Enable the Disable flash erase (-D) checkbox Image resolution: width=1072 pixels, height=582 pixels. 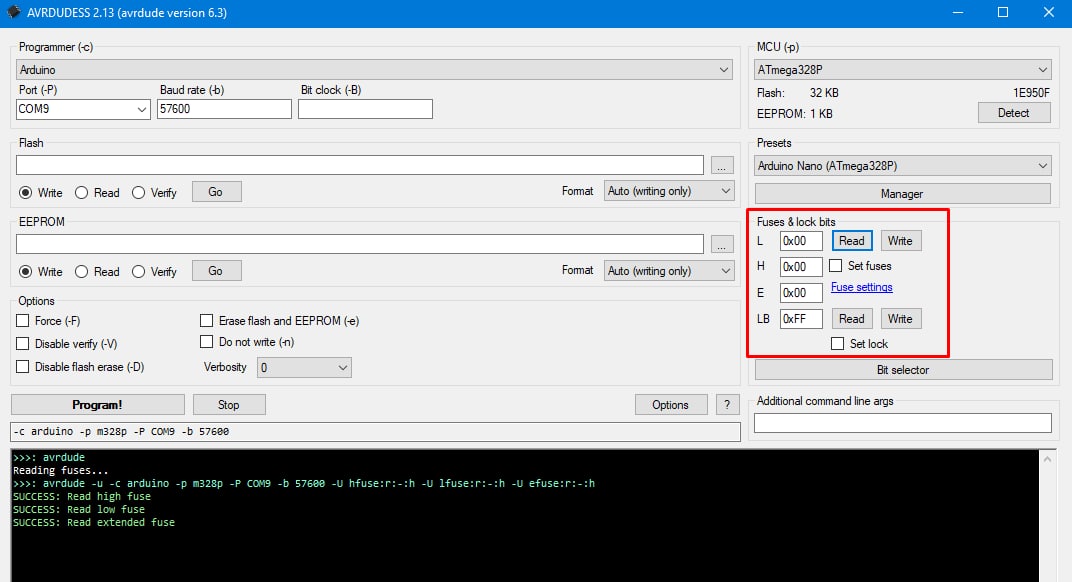(23, 367)
